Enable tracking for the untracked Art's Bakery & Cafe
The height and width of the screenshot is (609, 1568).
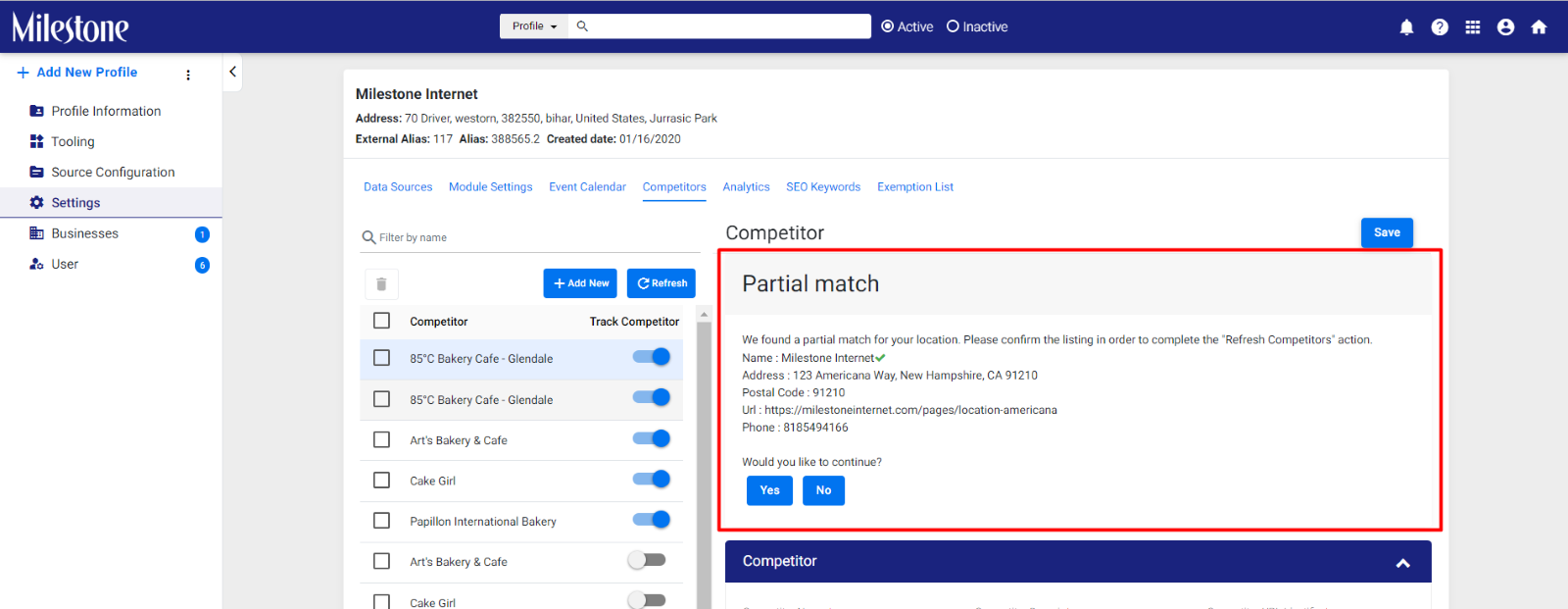[x=647, y=560]
